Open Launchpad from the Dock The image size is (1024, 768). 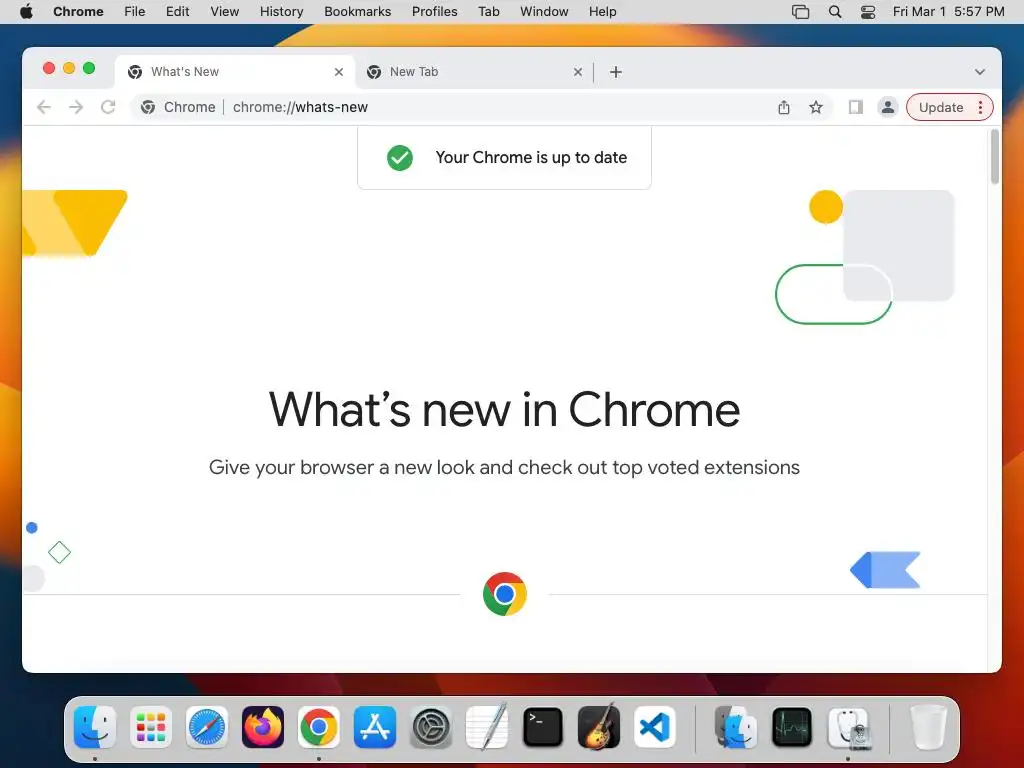tap(151, 727)
